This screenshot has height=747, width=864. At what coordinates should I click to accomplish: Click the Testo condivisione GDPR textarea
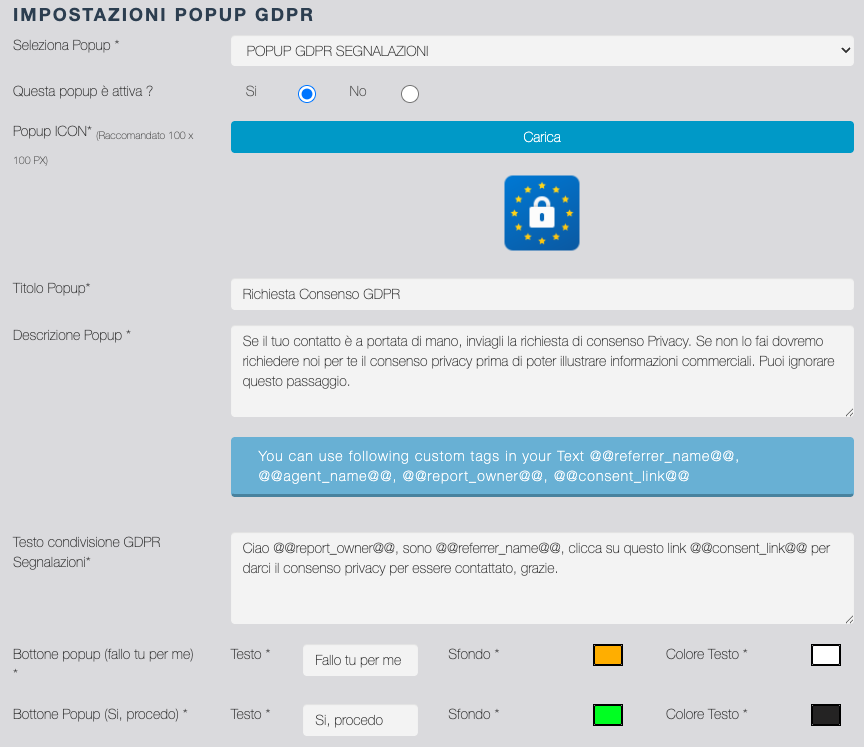[542, 578]
